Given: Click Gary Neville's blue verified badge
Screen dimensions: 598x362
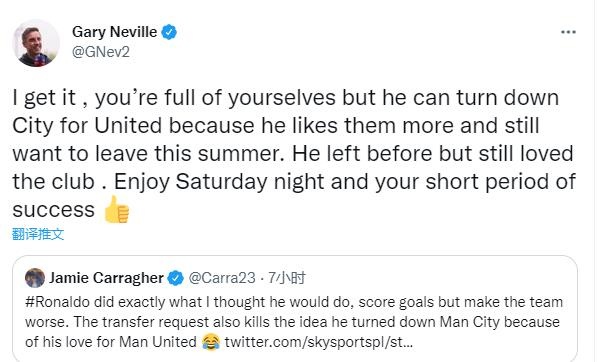Looking at the screenshot, I should pos(169,32).
